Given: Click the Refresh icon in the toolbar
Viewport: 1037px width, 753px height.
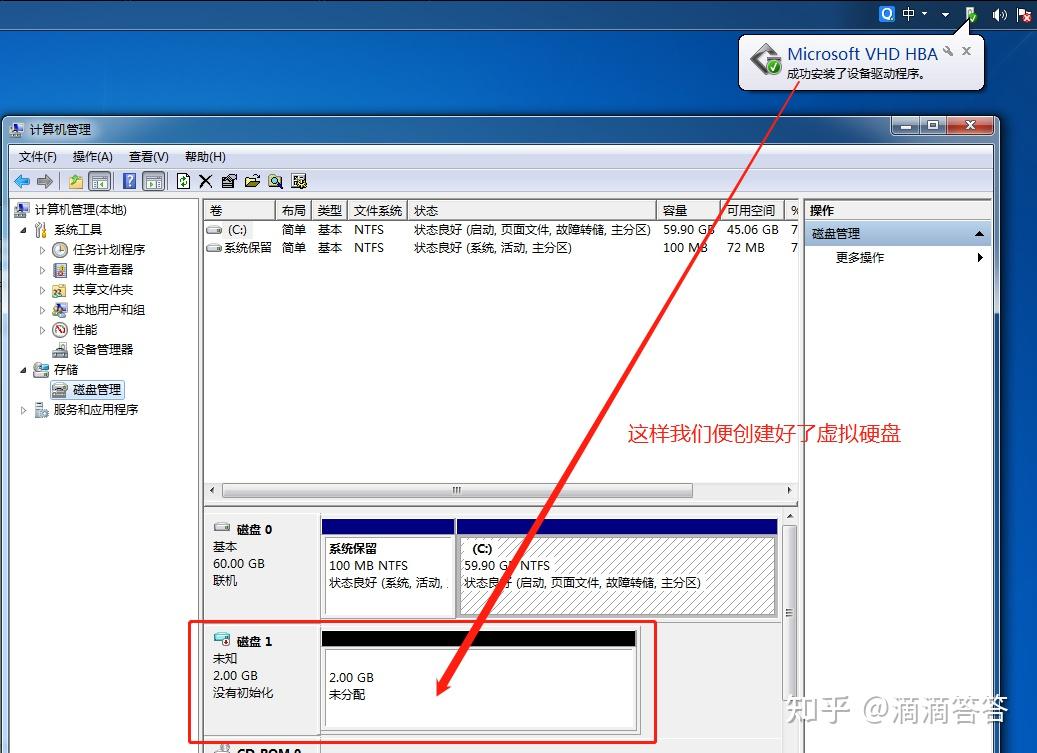Looking at the screenshot, I should point(182,181).
